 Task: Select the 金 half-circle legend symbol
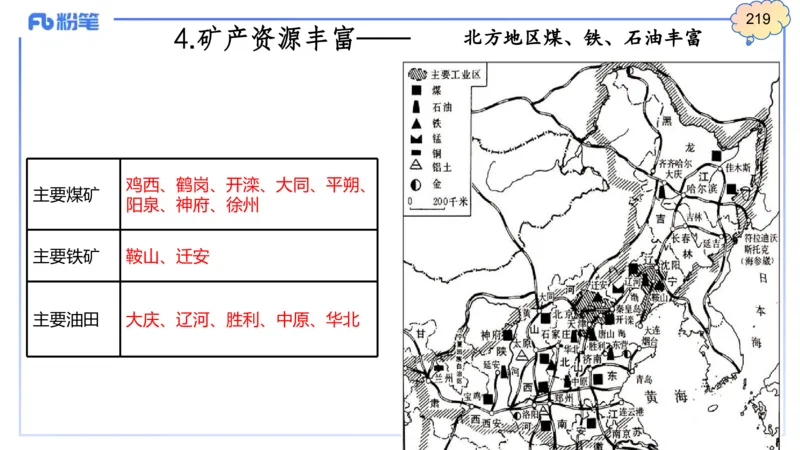click(416, 184)
